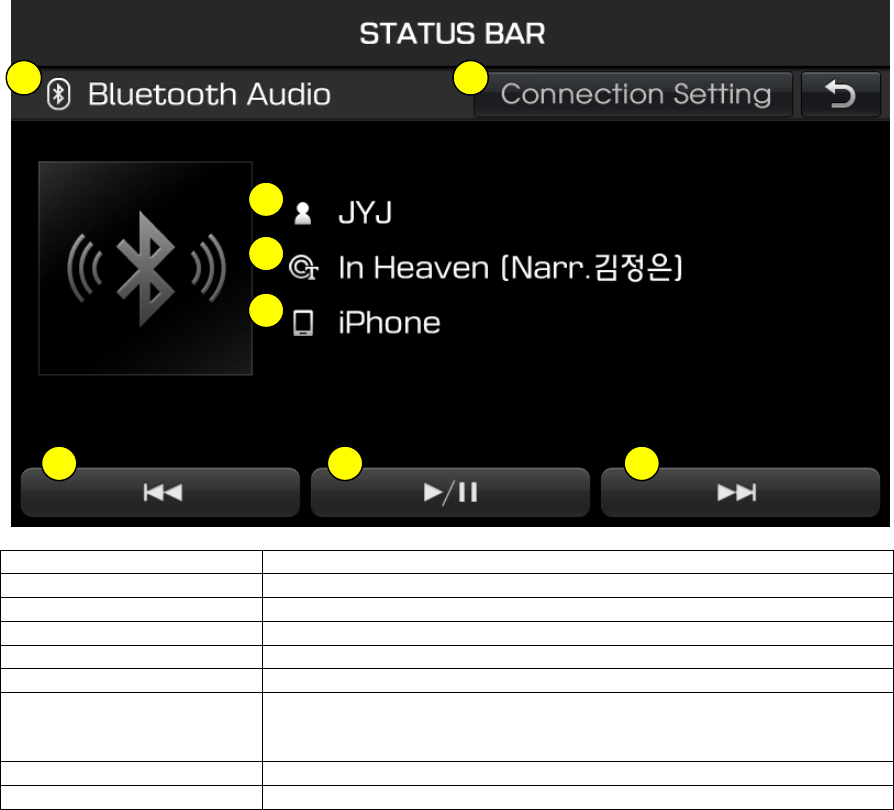
Task: Toggle play/pause for Bluetooth audio
Action: [x=450, y=492]
